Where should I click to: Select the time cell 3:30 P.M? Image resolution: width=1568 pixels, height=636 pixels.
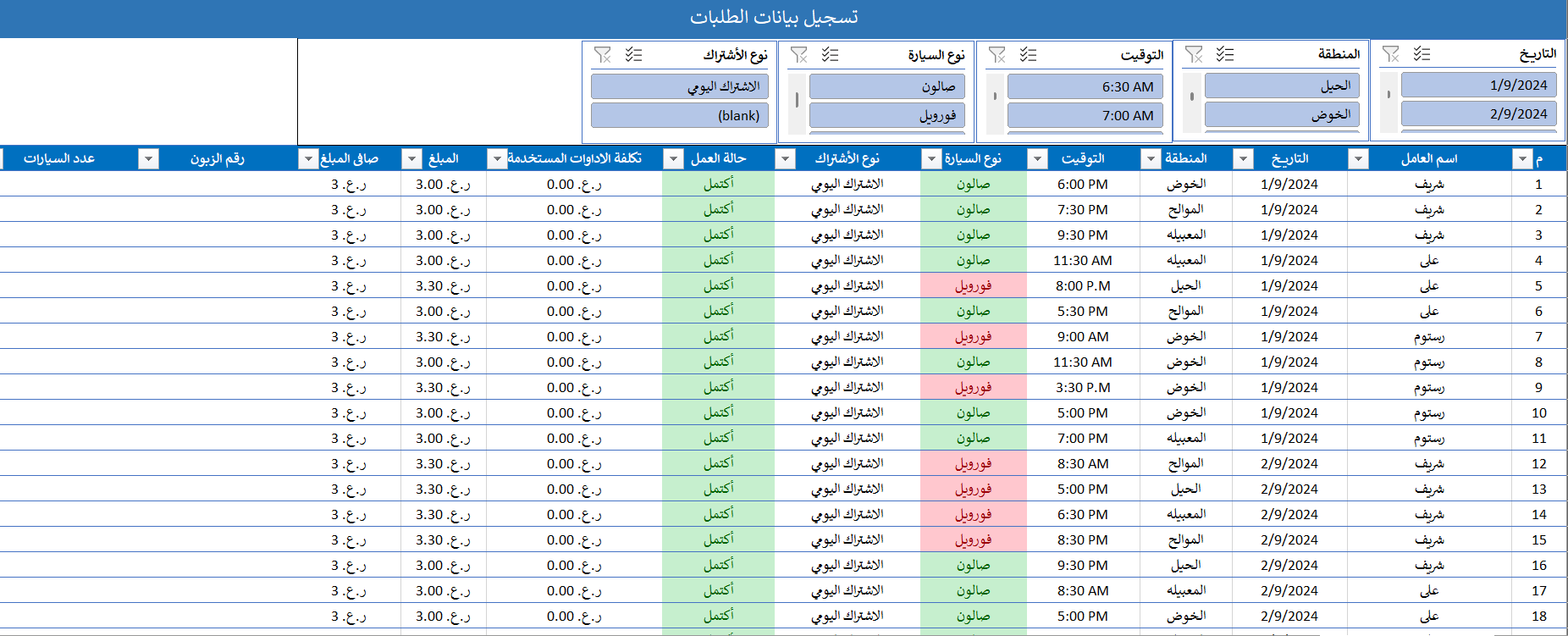click(1083, 388)
